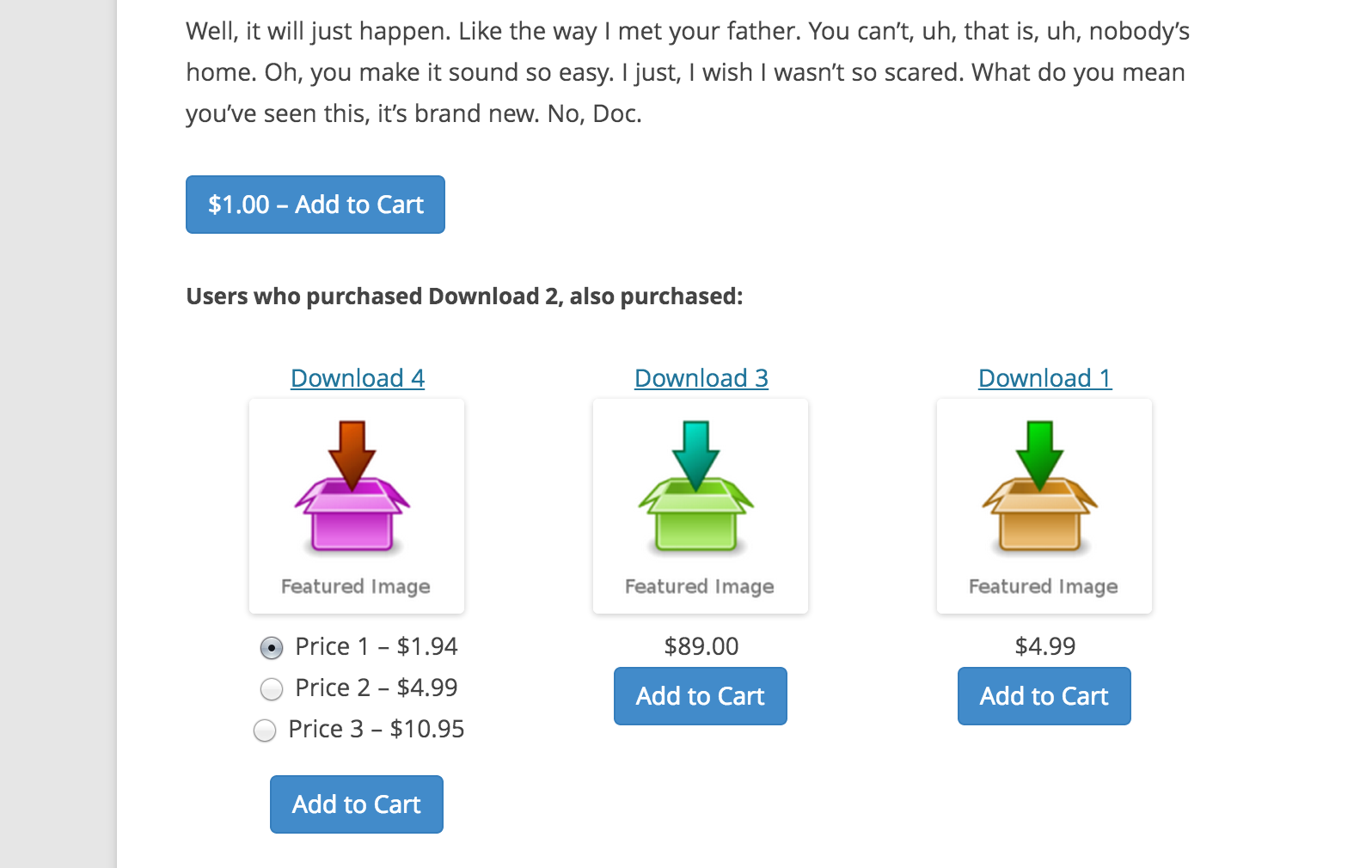Open the Download 4 link
This screenshot has height=868, width=1372.
pos(358,378)
